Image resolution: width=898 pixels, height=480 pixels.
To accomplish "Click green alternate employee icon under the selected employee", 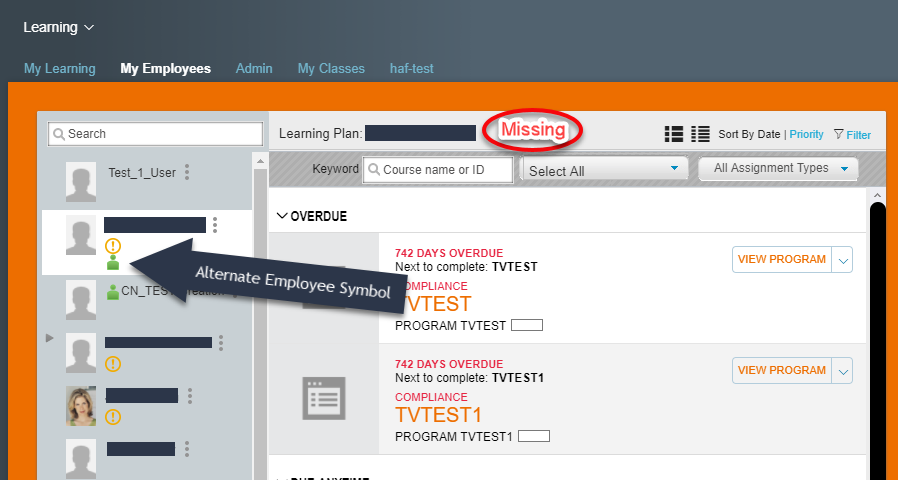I will pos(113,263).
